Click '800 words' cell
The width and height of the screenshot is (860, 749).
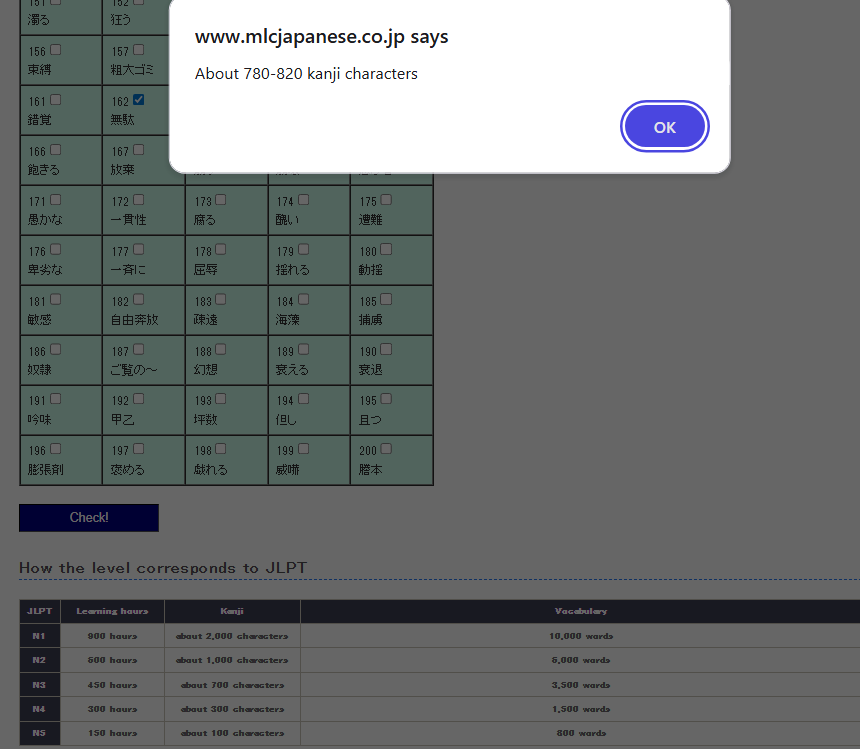[581, 733]
